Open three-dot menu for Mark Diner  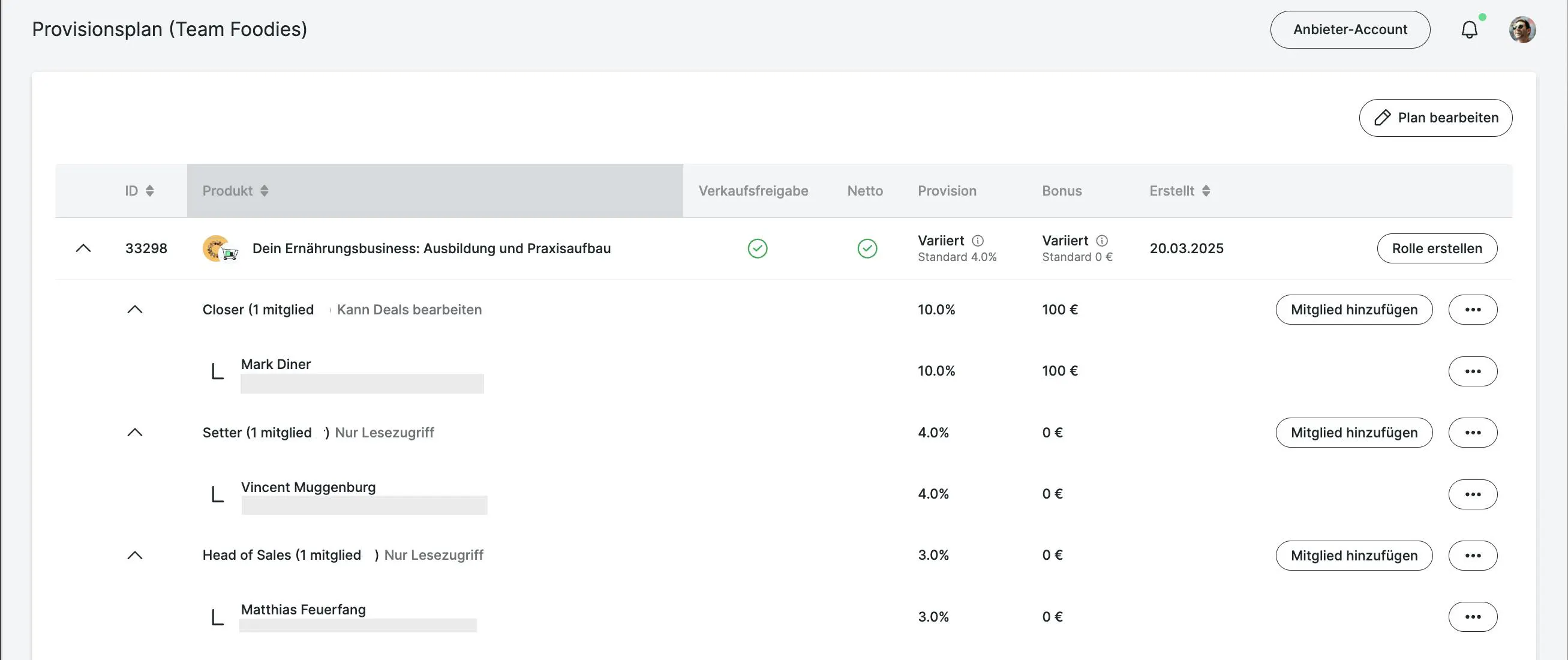(x=1473, y=371)
